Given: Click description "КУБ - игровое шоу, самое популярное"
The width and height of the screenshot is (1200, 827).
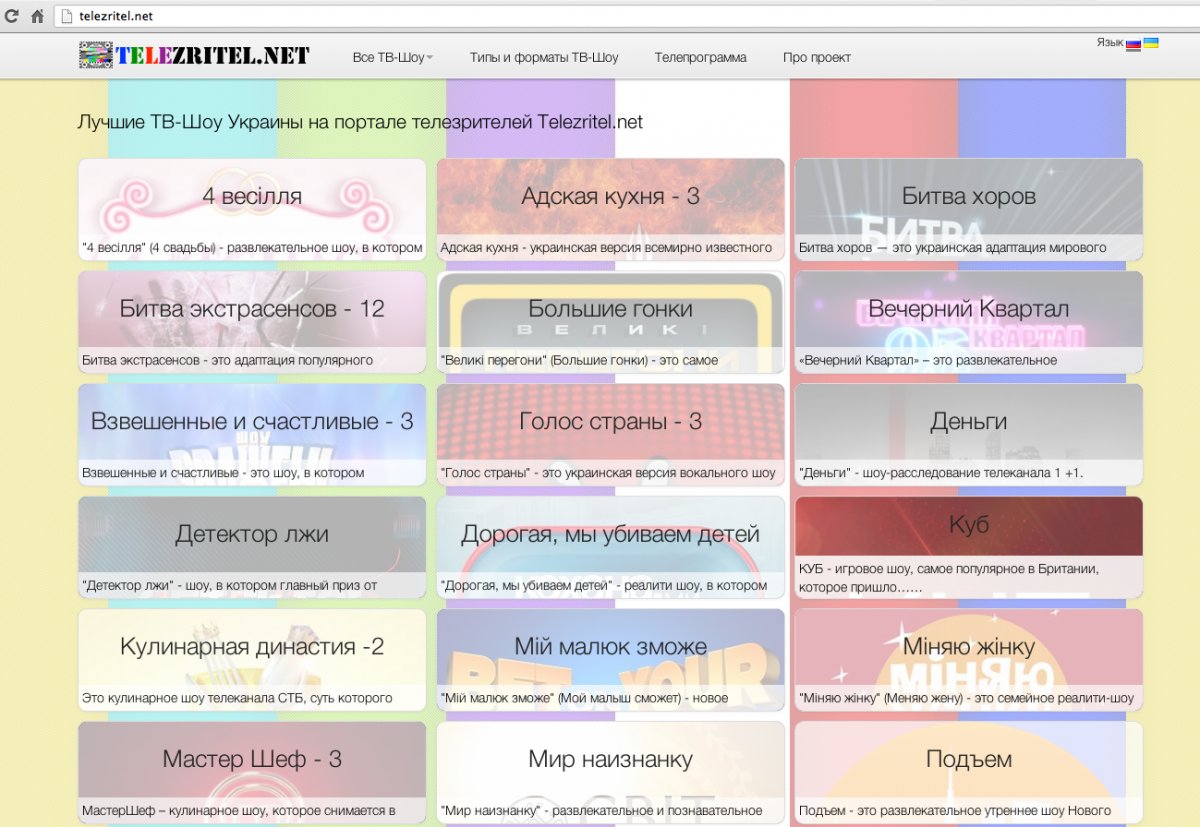Looking at the screenshot, I should [x=949, y=578].
